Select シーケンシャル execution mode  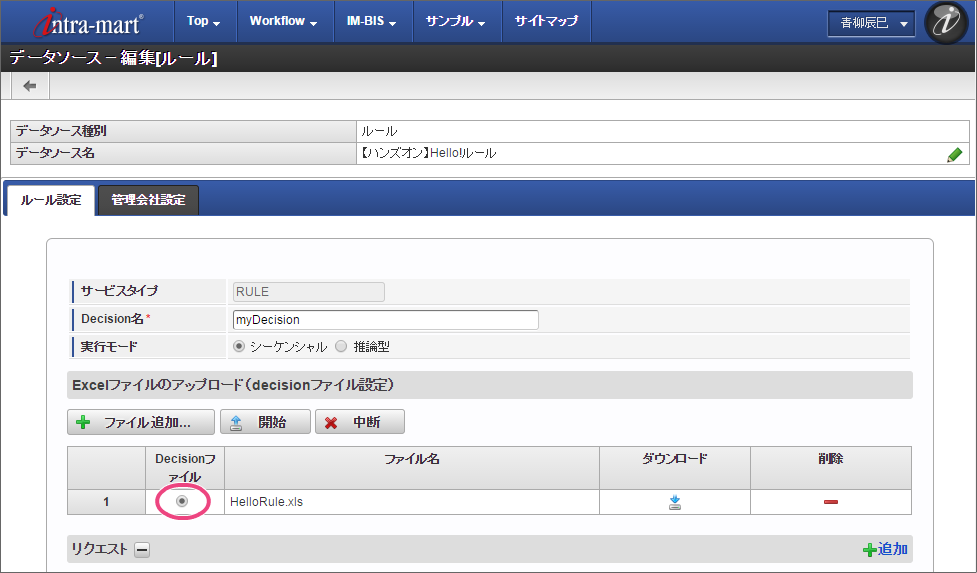[x=239, y=346]
